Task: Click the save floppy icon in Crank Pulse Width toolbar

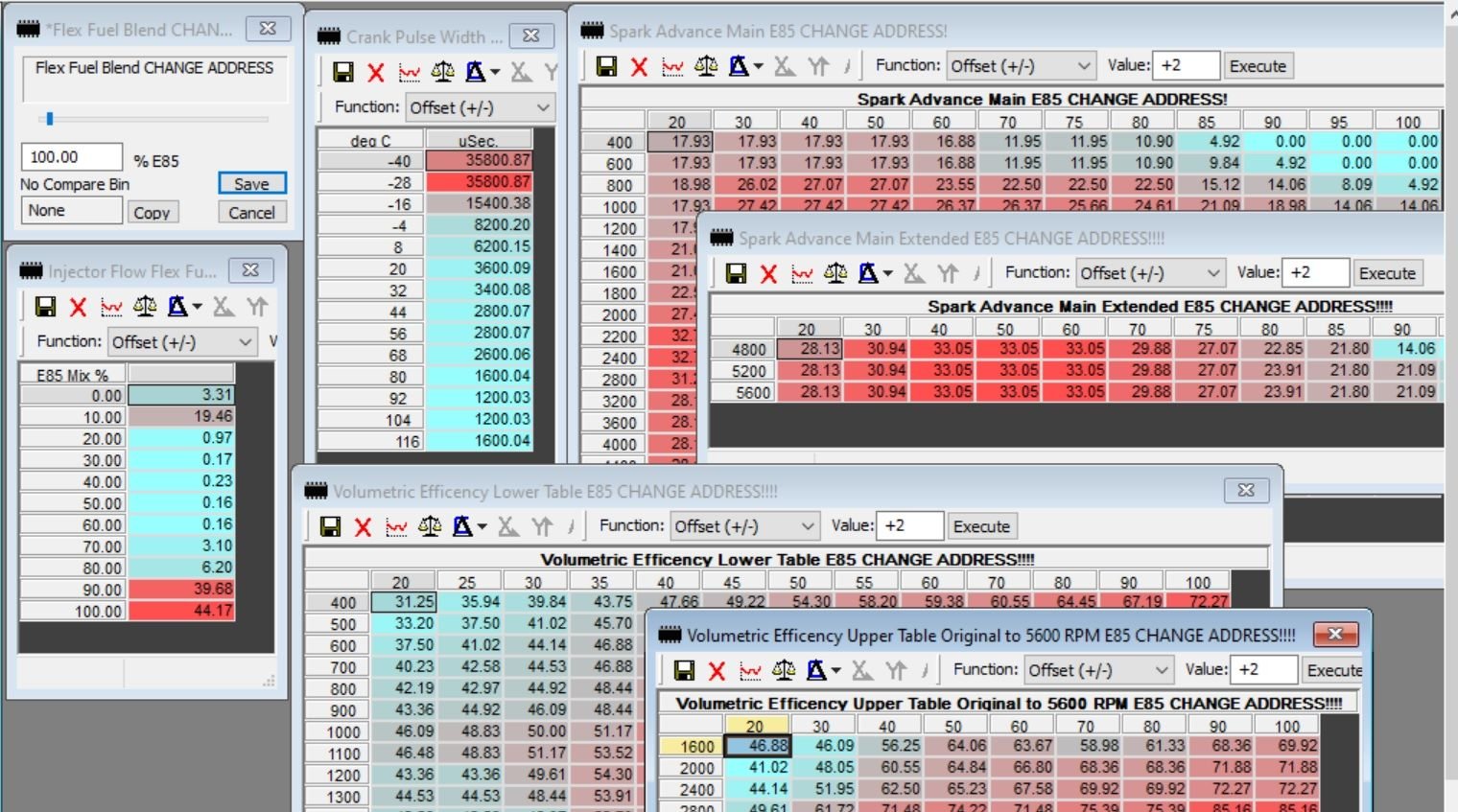Action: click(342, 72)
